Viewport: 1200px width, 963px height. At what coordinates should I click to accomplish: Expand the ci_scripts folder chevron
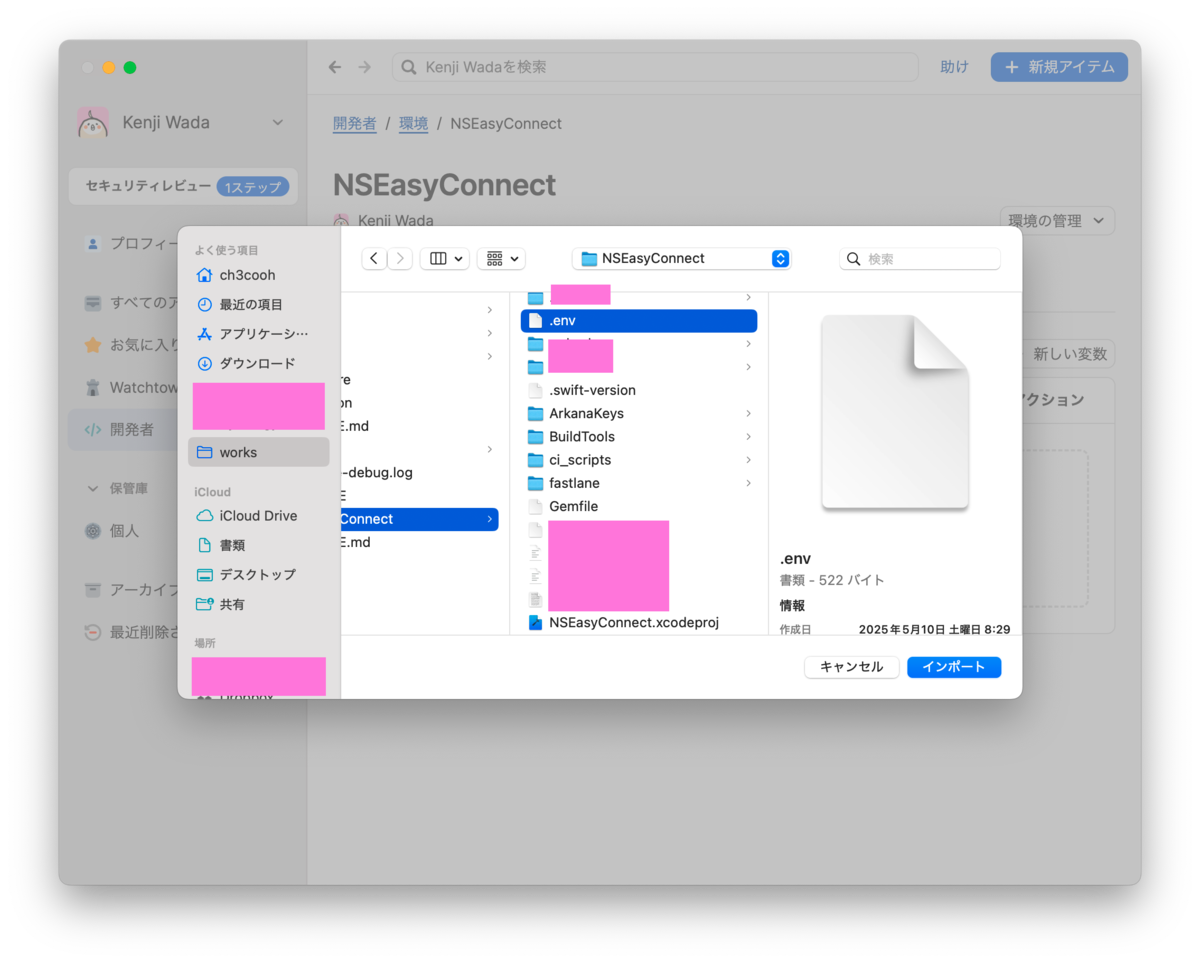coord(748,460)
